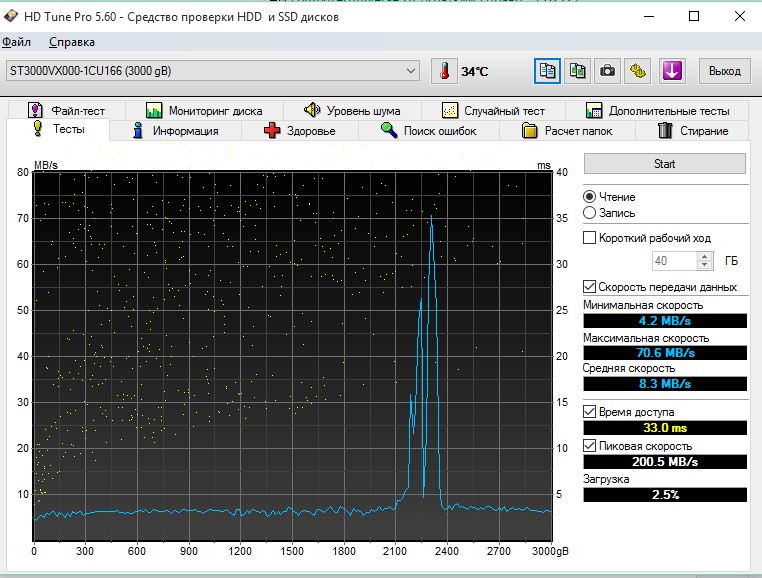This screenshot has width=762, height=578.
Task: Open the Поиск ошибок error scan tab
Action: [x=428, y=131]
